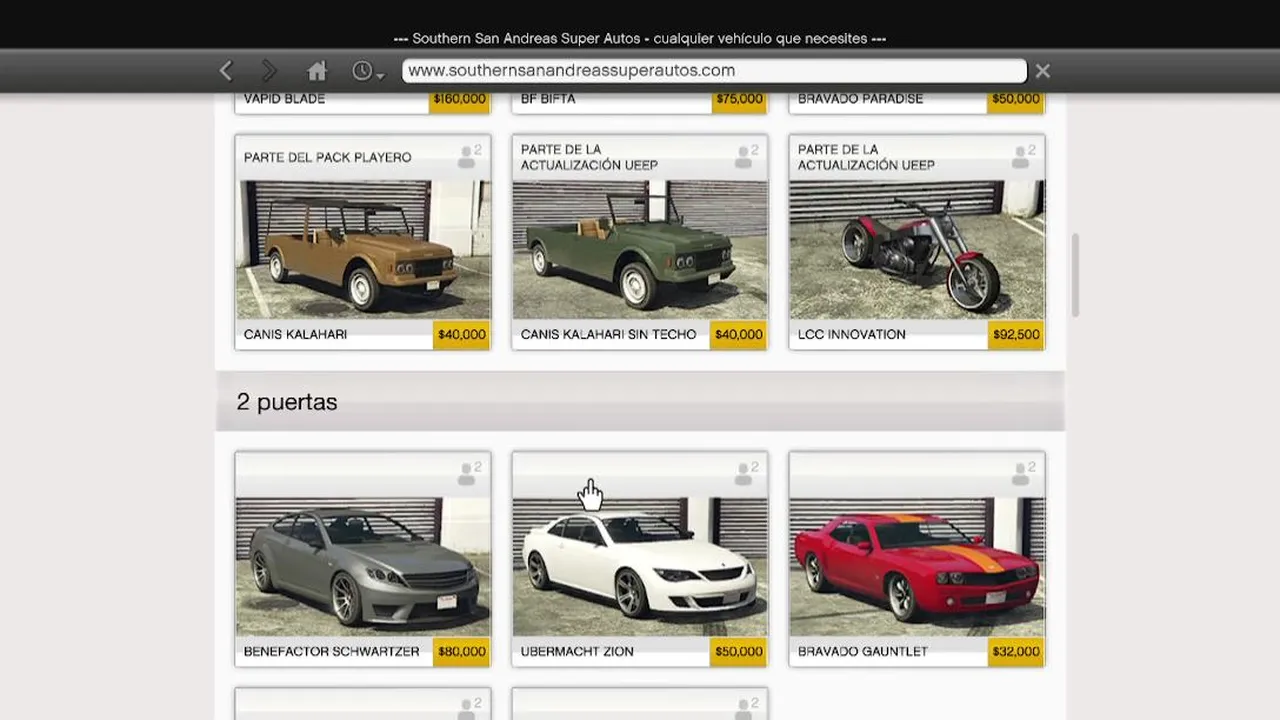Viewport: 1280px width, 720px height.
Task: Click seat-count icon on LCC Innovation card
Action: (x=1023, y=157)
